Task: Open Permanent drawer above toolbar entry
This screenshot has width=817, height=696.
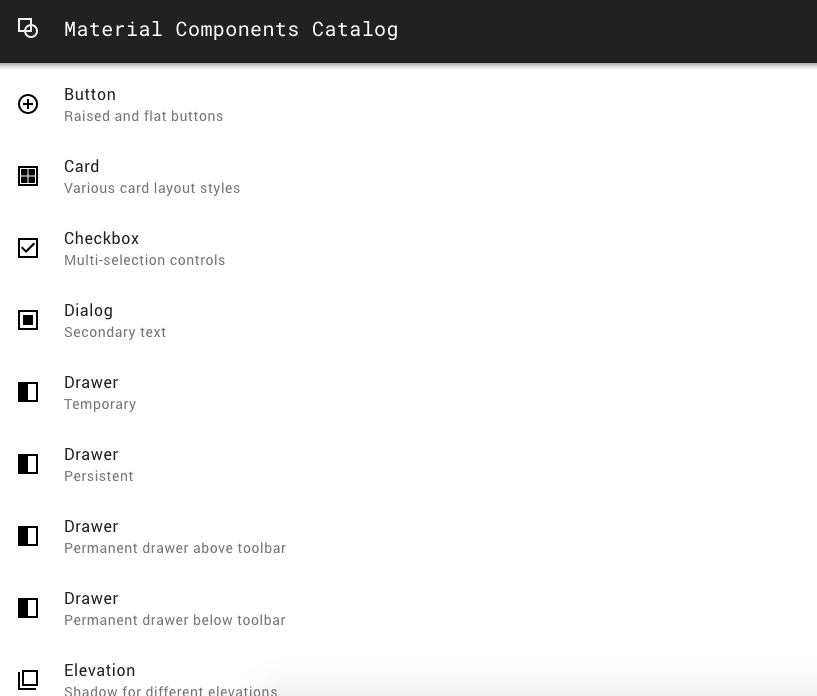Action: (175, 549)
